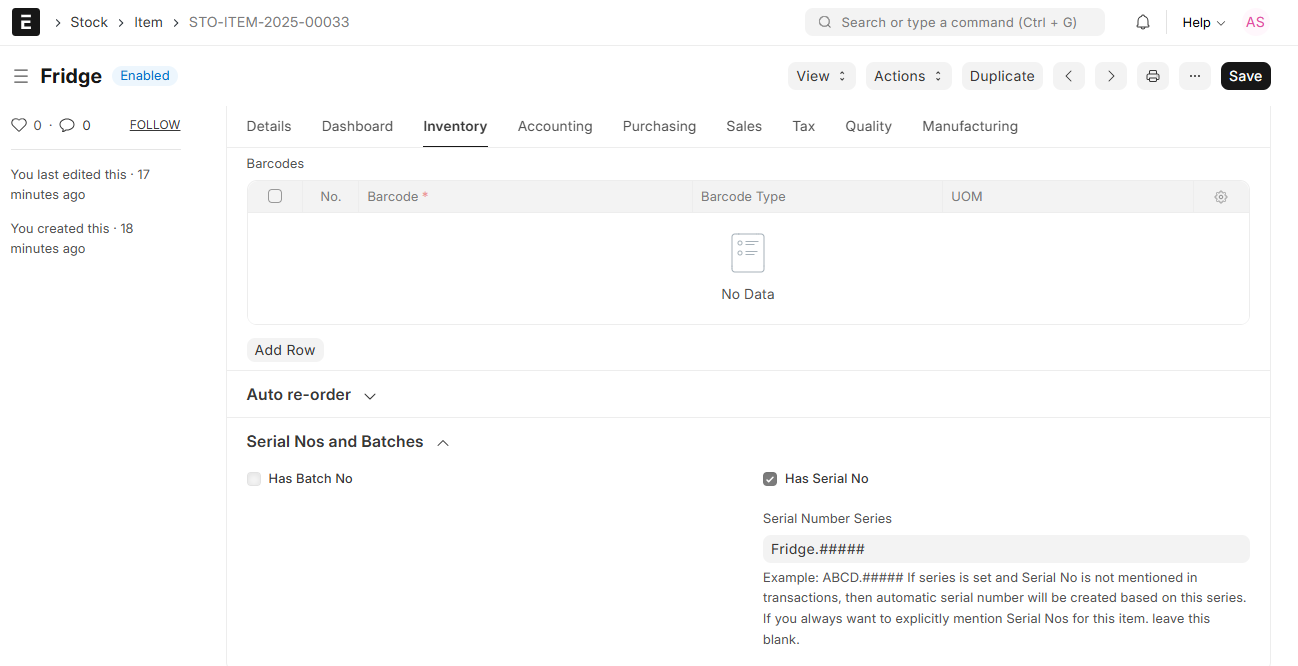Screen dimensions: 1298x666
Task: Print the Fridge item document
Action: tap(1152, 76)
